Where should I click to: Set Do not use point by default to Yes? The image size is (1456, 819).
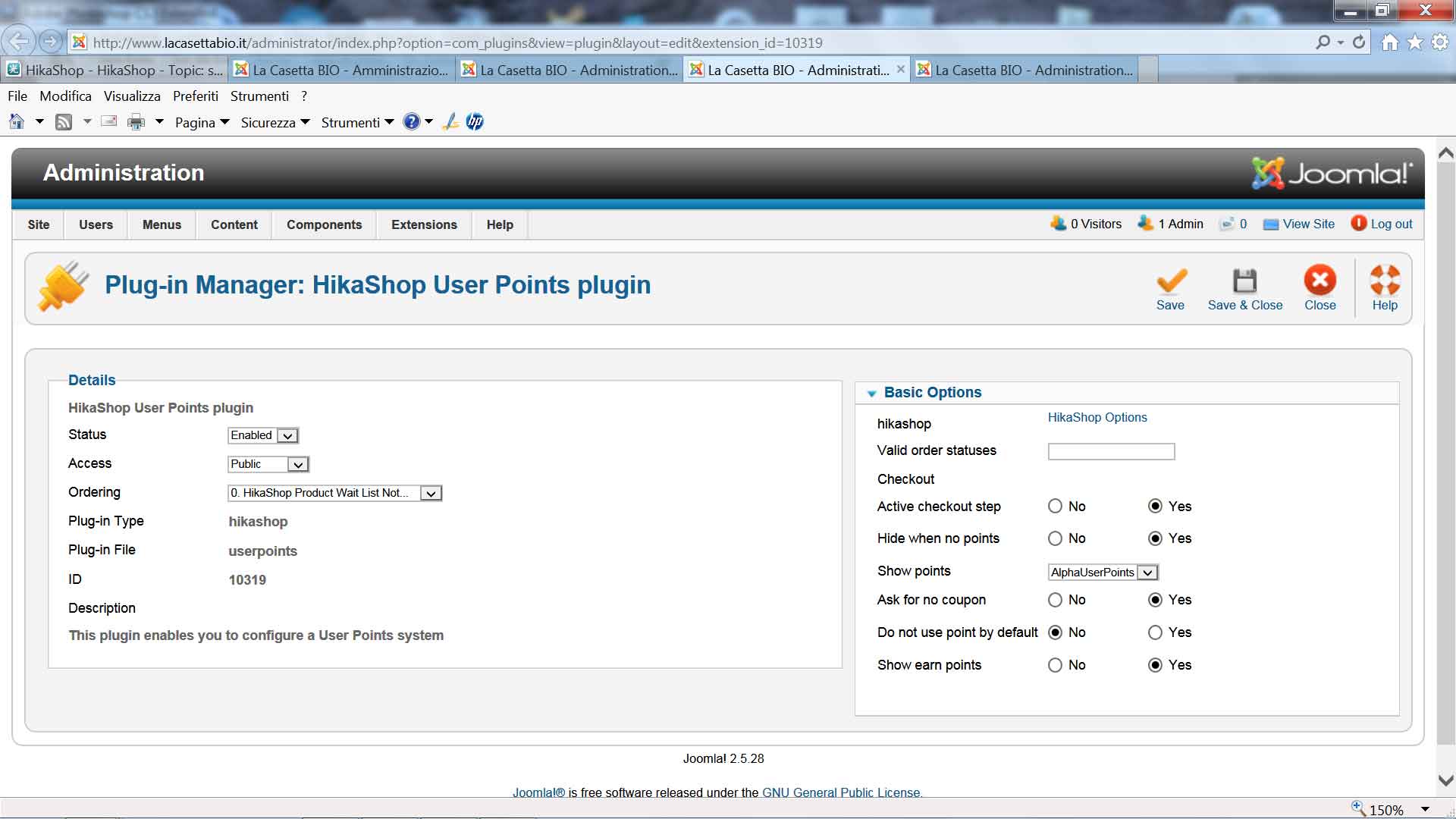tap(1155, 632)
